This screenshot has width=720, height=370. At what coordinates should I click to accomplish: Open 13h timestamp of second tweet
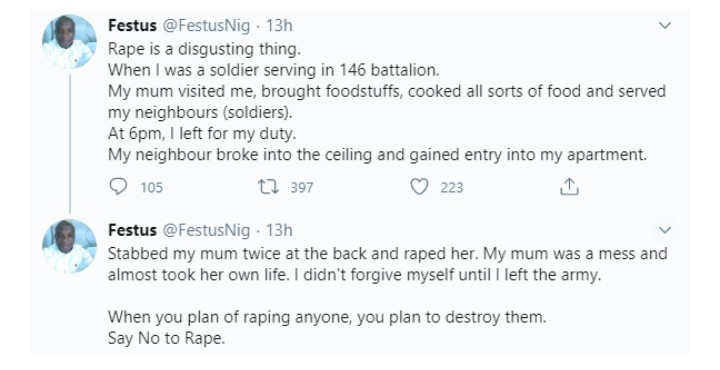pos(279,230)
